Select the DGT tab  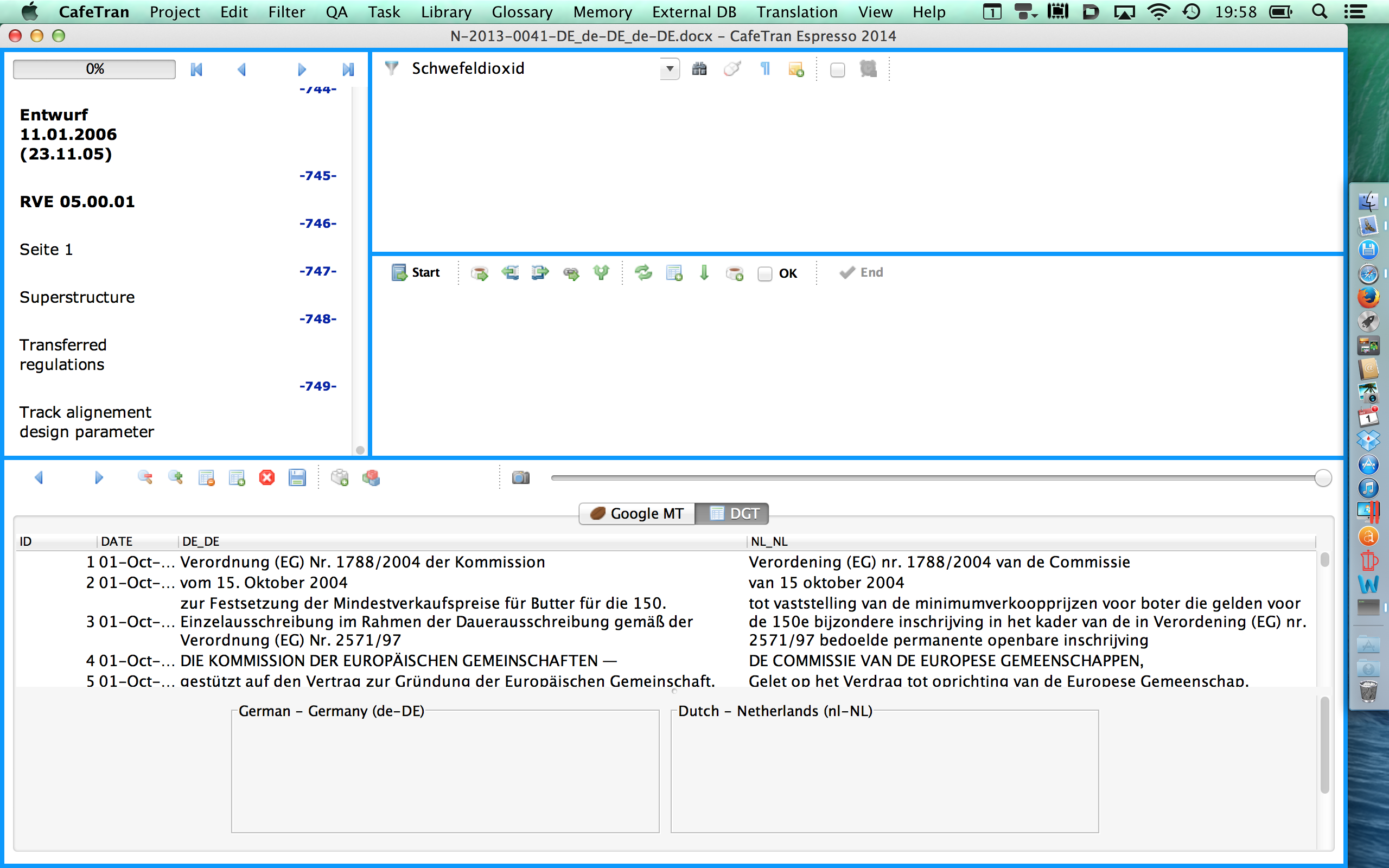[x=733, y=513]
